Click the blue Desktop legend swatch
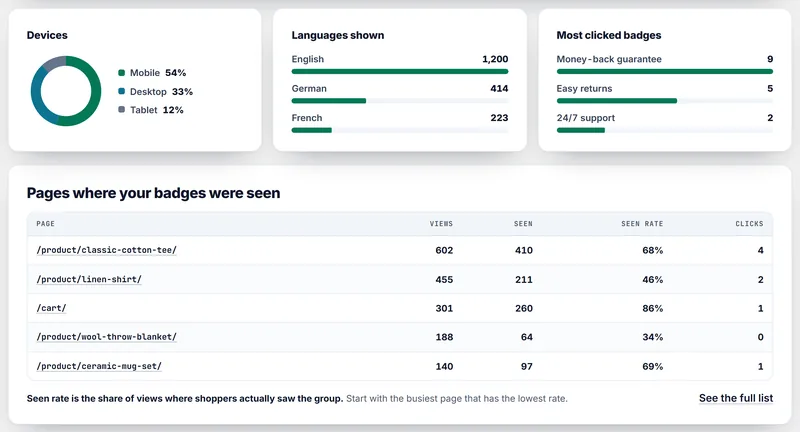Viewport: 800px width, 432px height. coord(121,91)
